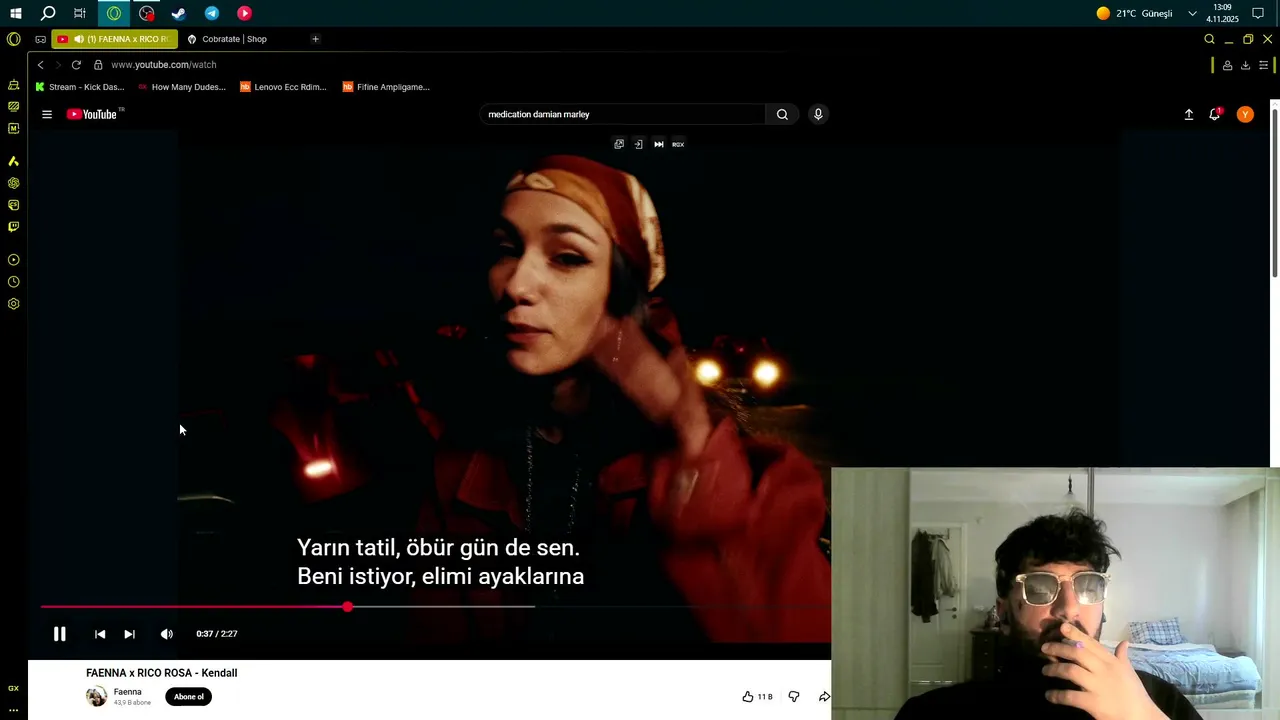Reload the YouTube page
Screen dimensions: 1280x720
coord(76,65)
